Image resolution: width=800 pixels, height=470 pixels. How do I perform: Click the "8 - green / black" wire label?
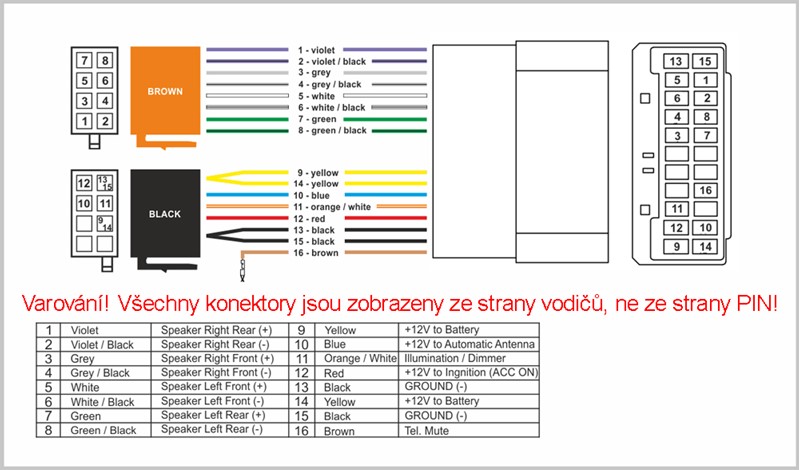tap(331, 130)
